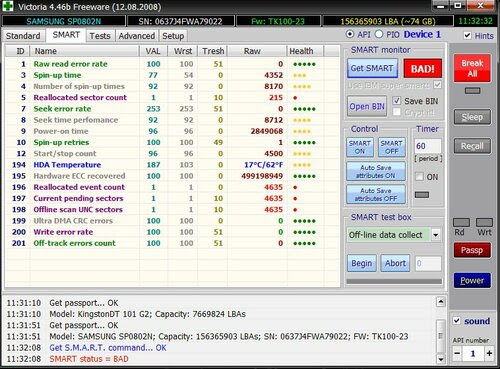Select the API radio button
The width and height of the screenshot is (500, 369).
[x=350, y=34]
